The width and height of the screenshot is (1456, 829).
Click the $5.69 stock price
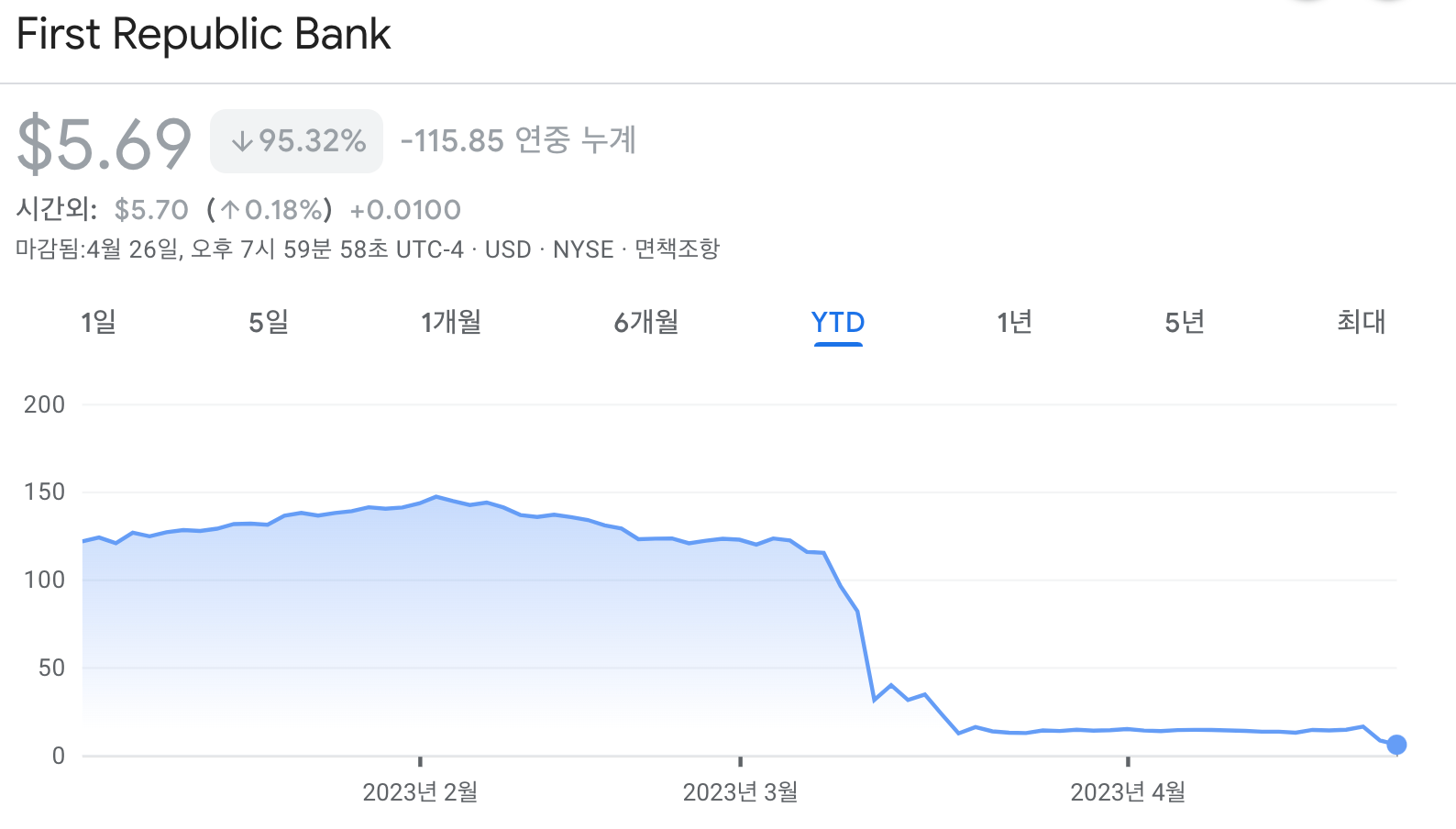click(105, 144)
